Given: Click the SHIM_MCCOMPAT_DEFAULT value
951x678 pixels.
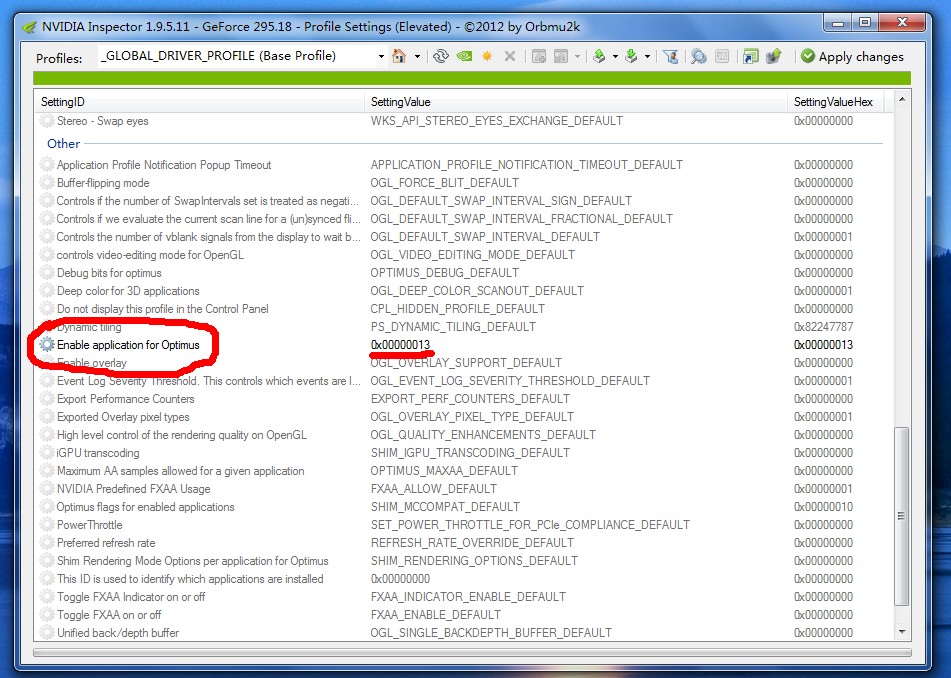Looking at the screenshot, I should click(x=445, y=506).
